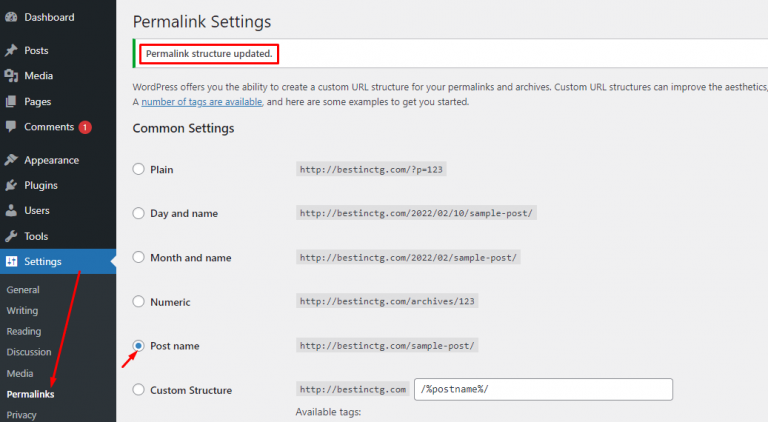This screenshot has height=422, width=768.
Task: Open the Settings menu in sidebar
Action: click(43, 262)
